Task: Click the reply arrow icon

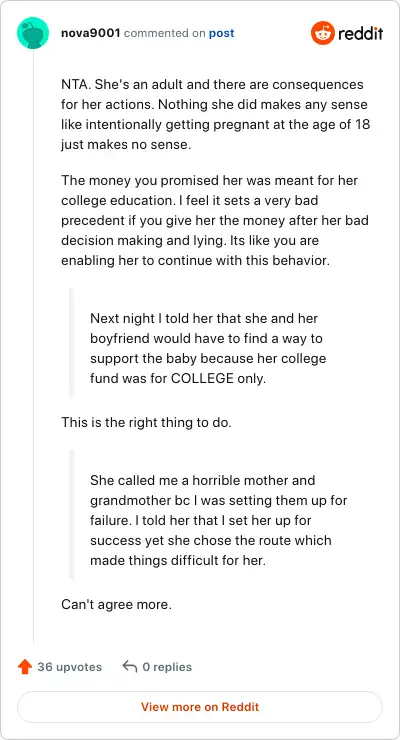Action: pos(130,666)
